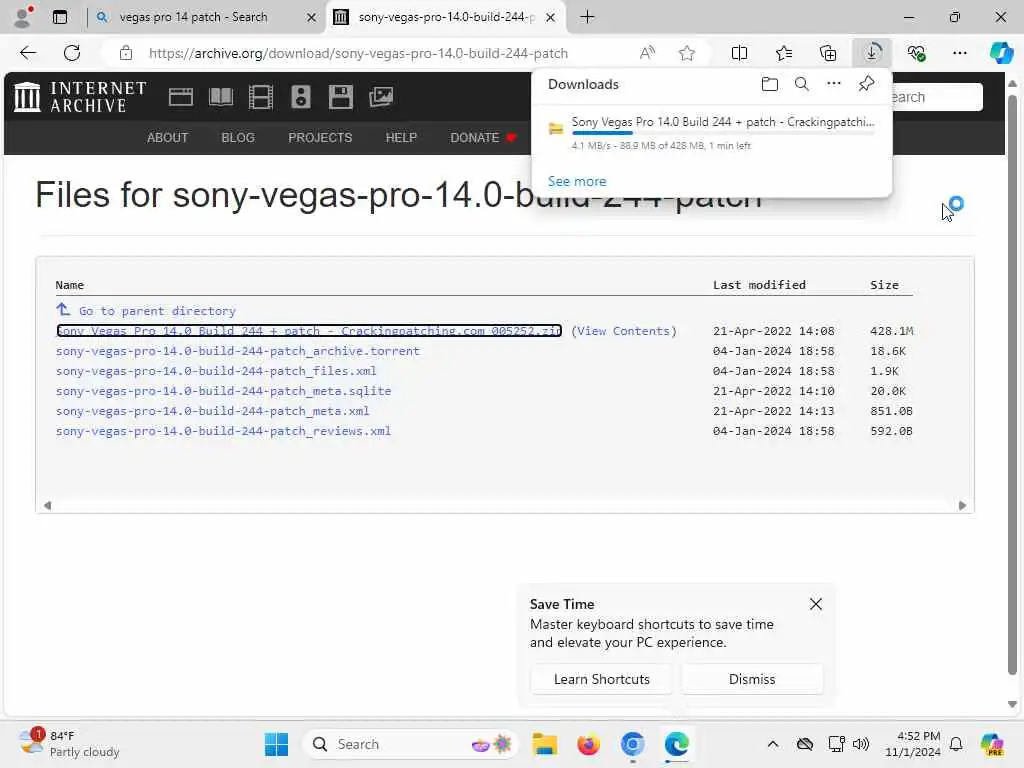Open Browser essentials heart icon
Image resolution: width=1024 pixels, height=768 pixels.
916,53
